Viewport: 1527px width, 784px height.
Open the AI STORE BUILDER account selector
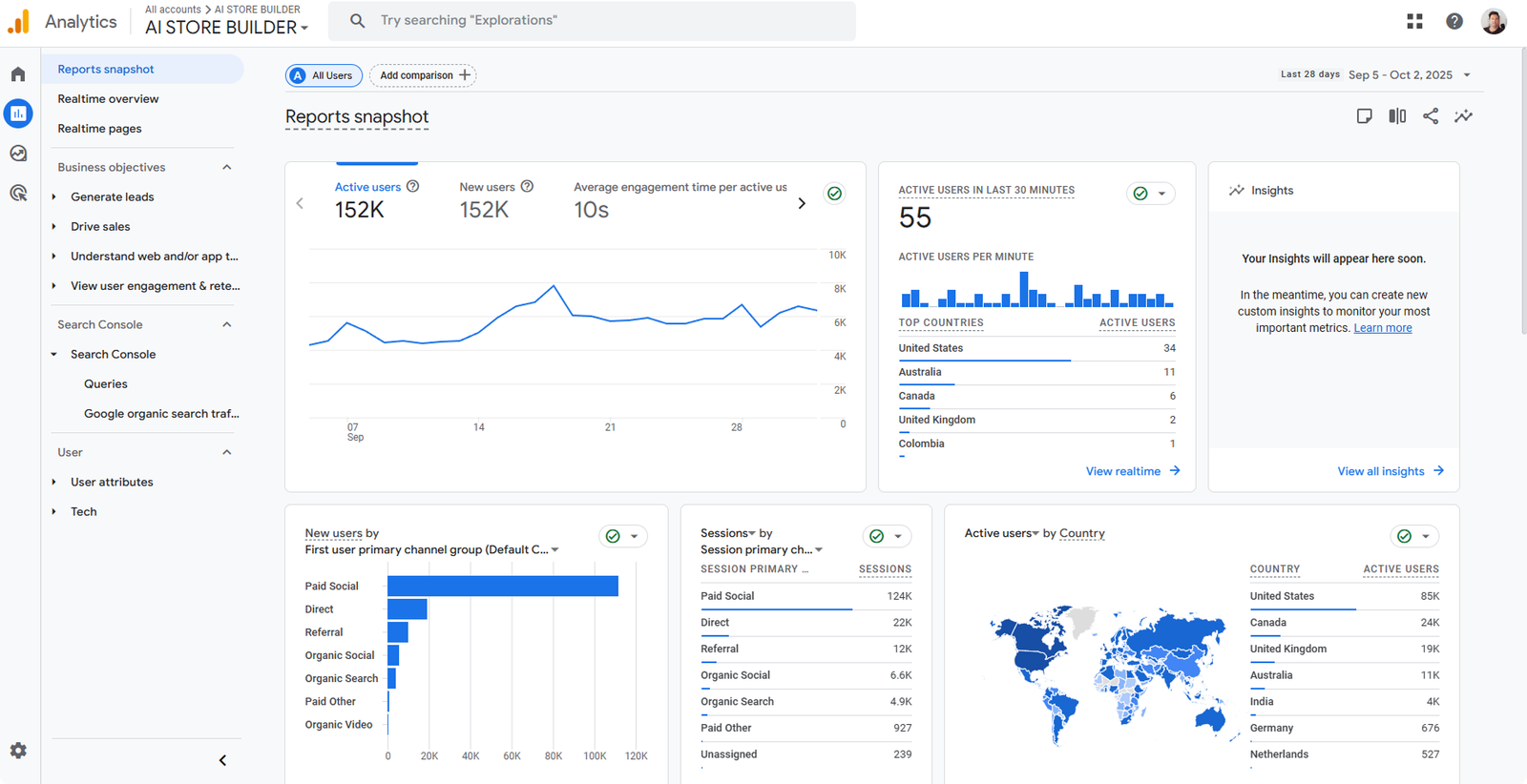[x=226, y=28]
